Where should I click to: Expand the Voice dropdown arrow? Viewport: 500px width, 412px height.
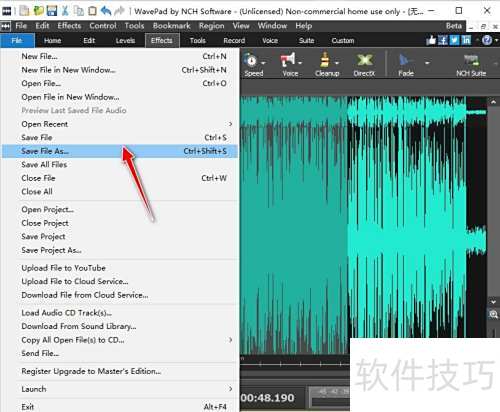pos(300,63)
